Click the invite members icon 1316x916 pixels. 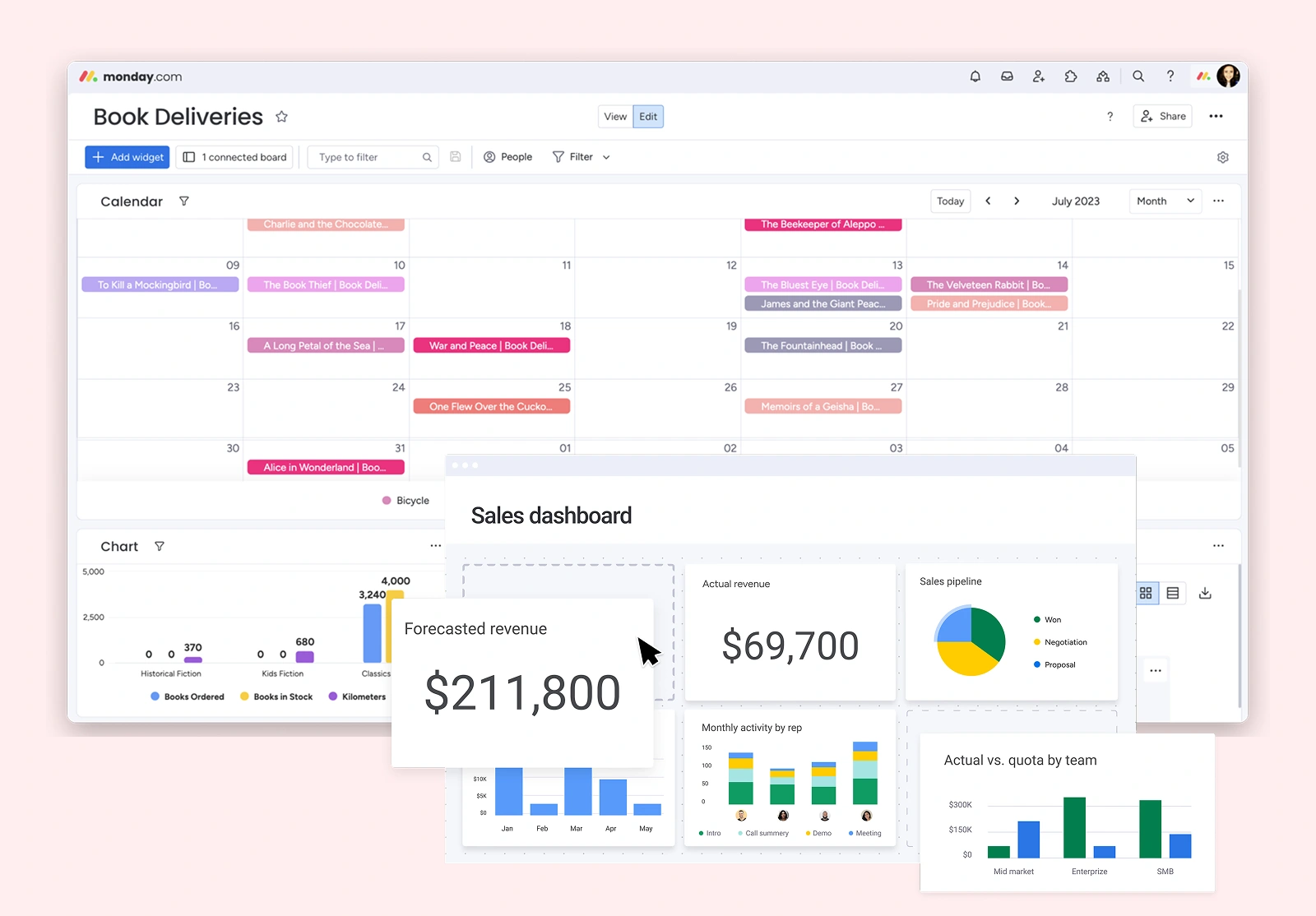[1039, 76]
